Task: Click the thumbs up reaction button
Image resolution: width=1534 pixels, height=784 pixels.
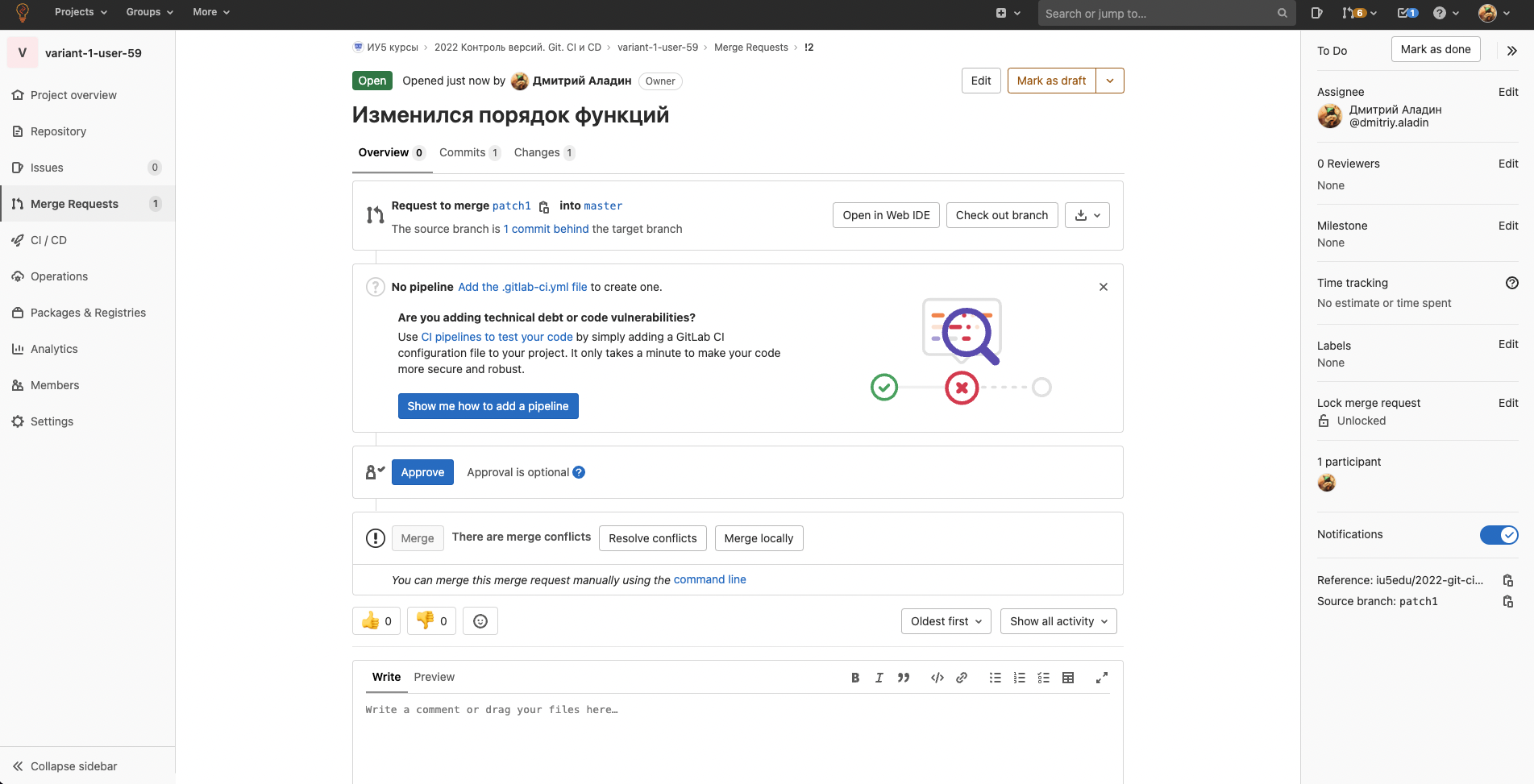Action: pos(376,621)
